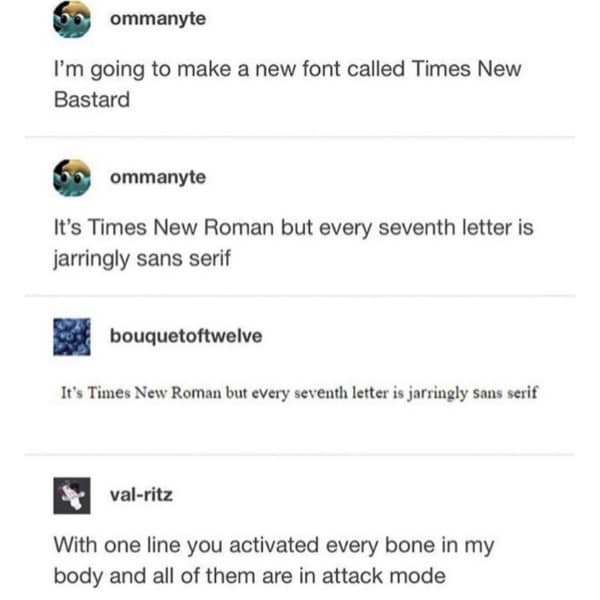
Task: Click val-ritz's profile avatar
Action: [x=72, y=494]
